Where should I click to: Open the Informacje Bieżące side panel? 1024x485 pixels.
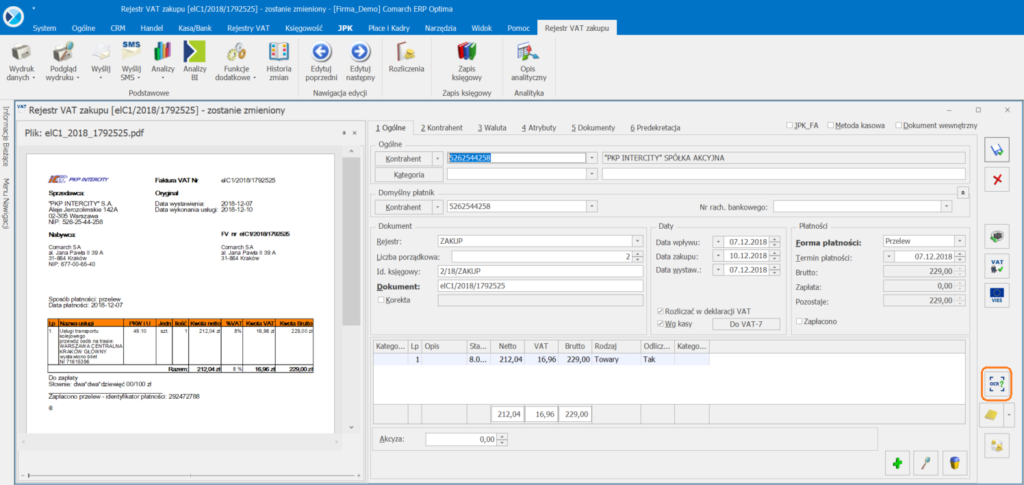[x=5, y=136]
